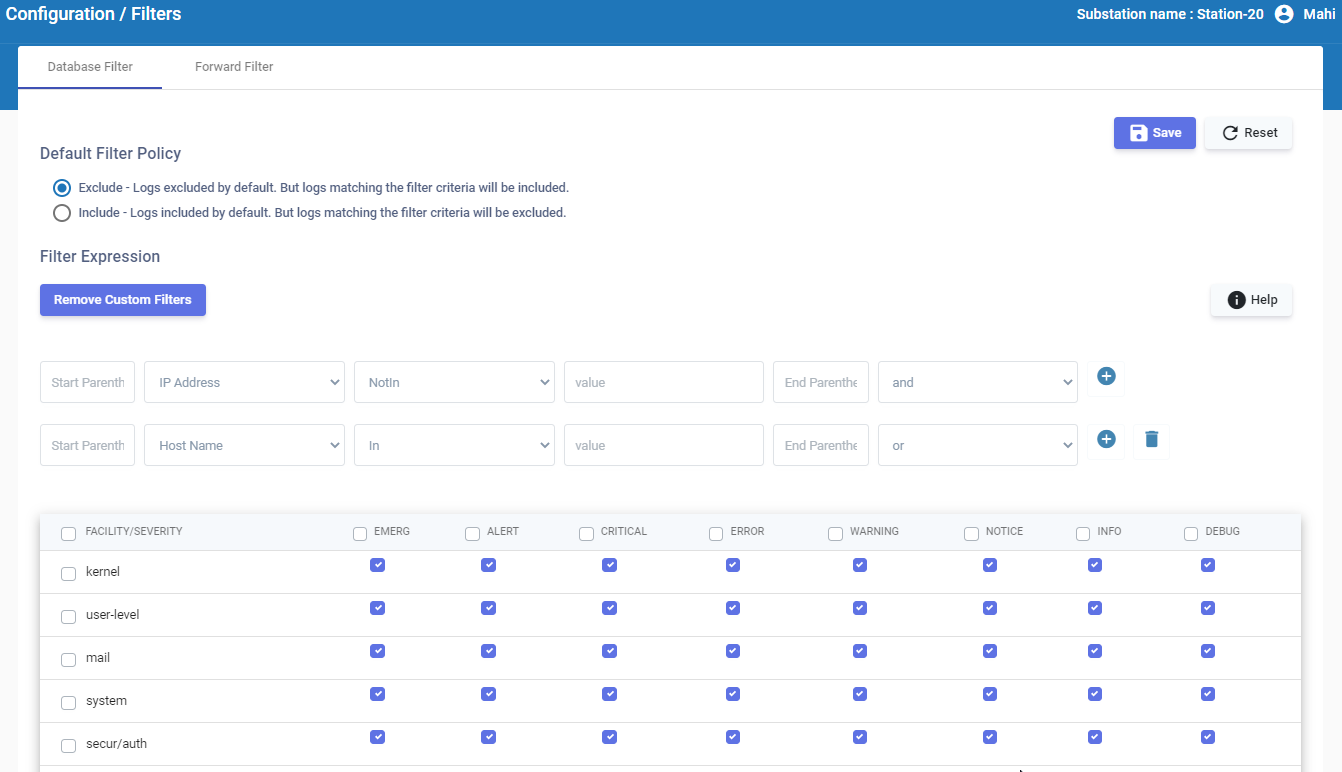Click the Reset circular arrow icon
1342x772 pixels.
tap(1230, 133)
